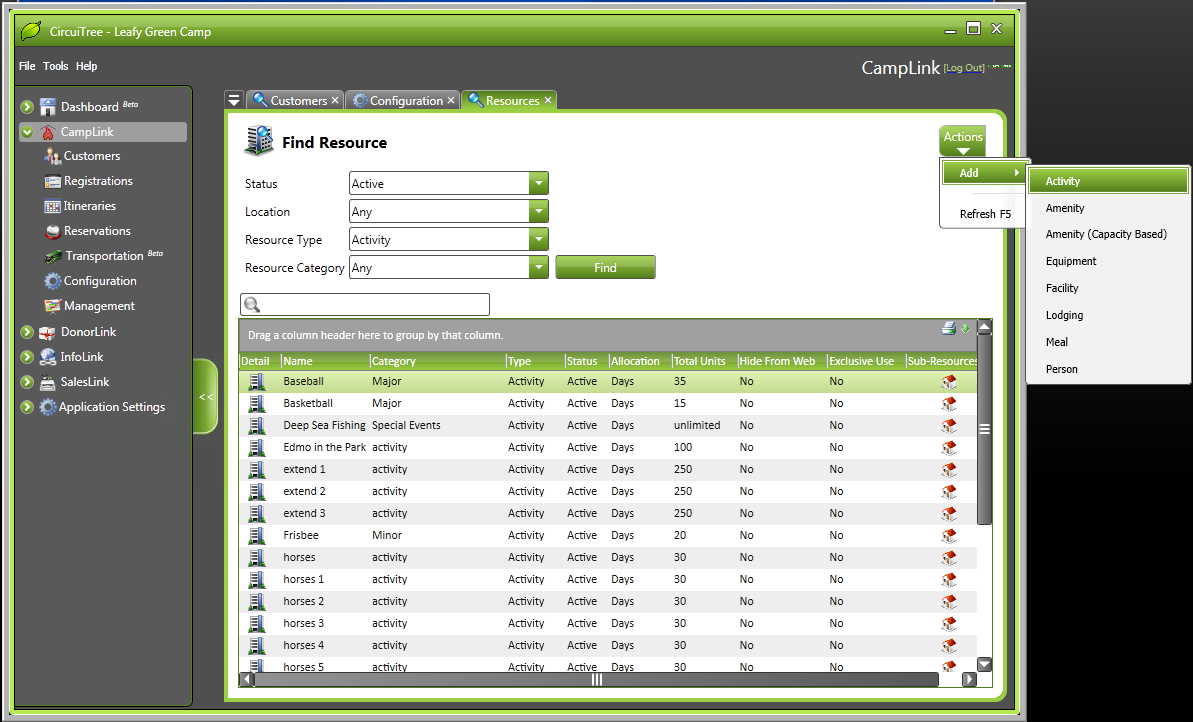This screenshot has height=722, width=1193.
Task: Open sub-resources icon for Basketball row
Action: 949,403
